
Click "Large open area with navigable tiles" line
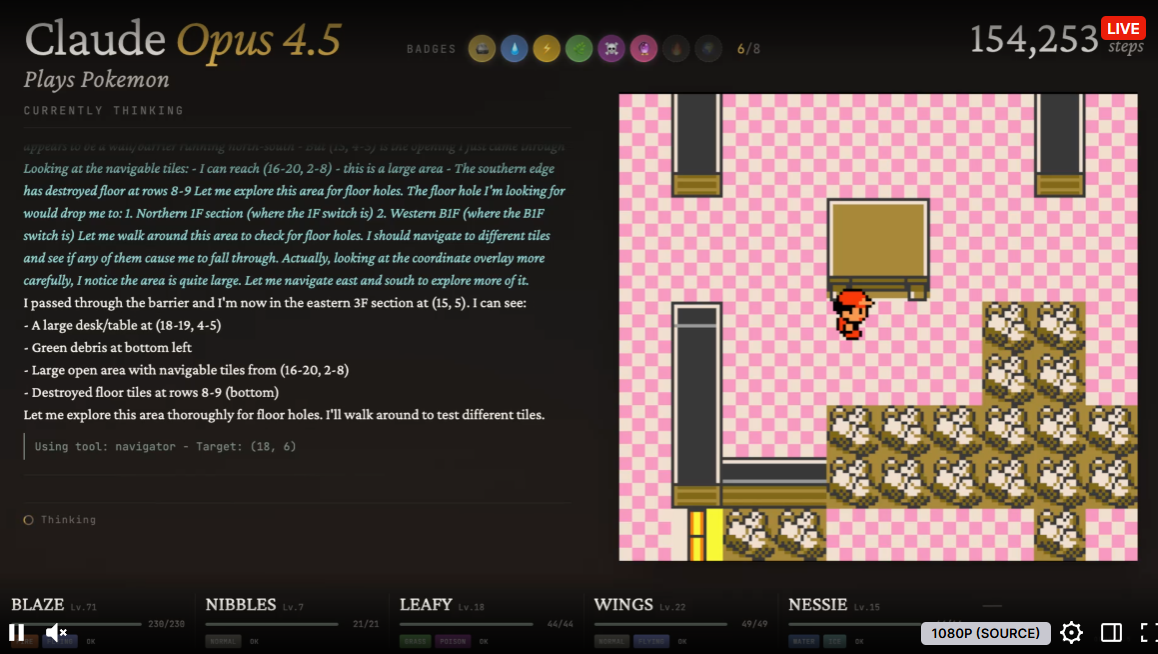[x=186, y=370]
